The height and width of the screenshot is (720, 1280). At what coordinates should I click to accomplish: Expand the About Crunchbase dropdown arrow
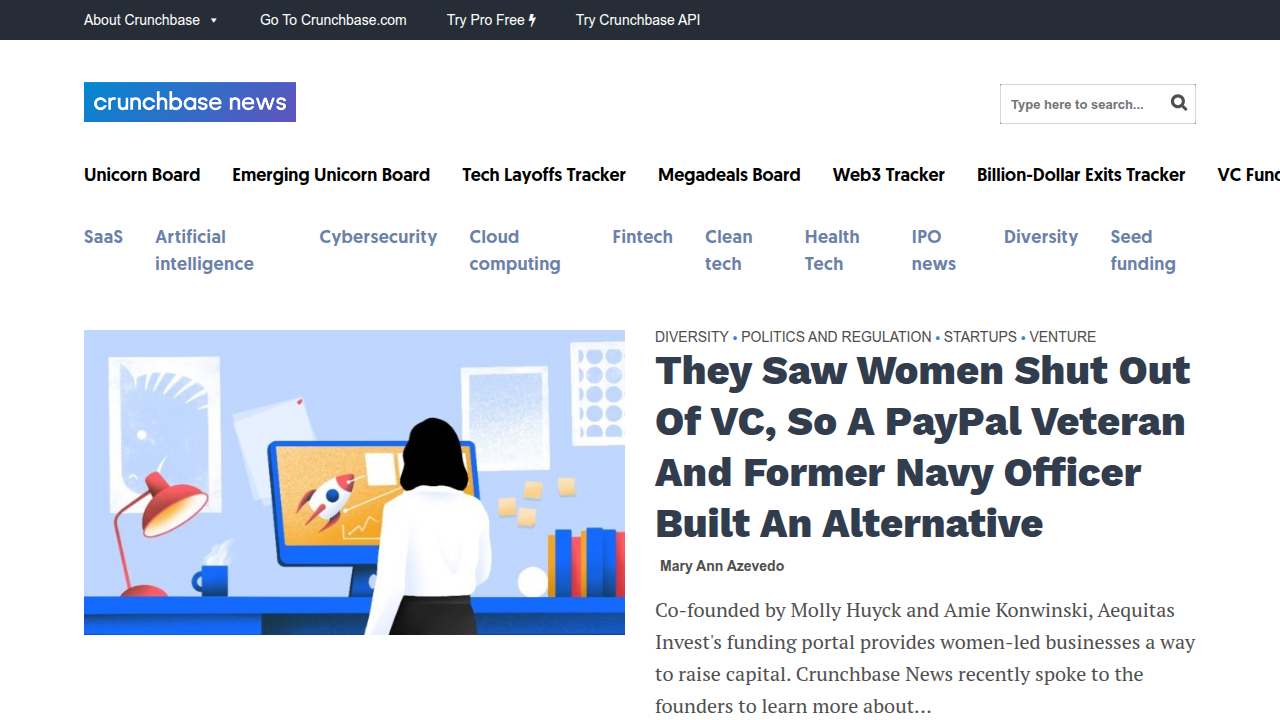tap(214, 20)
